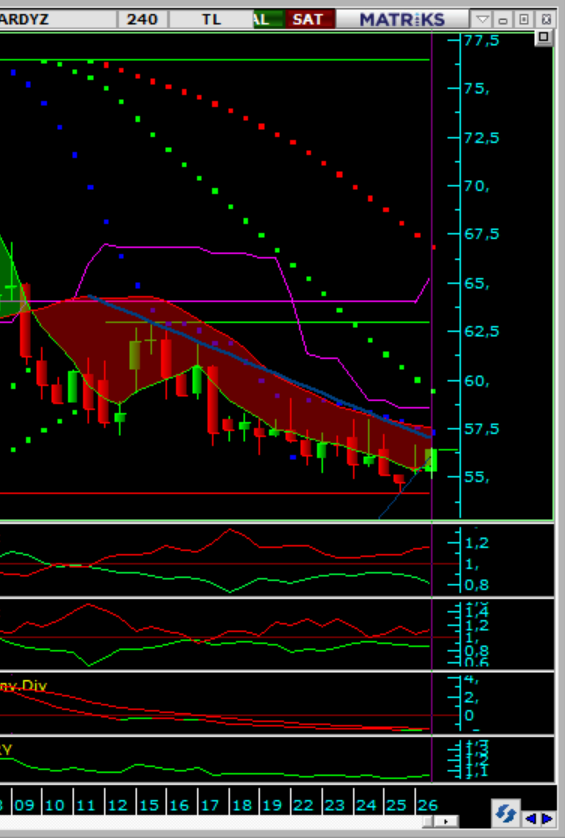Click date label 24 on time axis

(x=366, y=805)
